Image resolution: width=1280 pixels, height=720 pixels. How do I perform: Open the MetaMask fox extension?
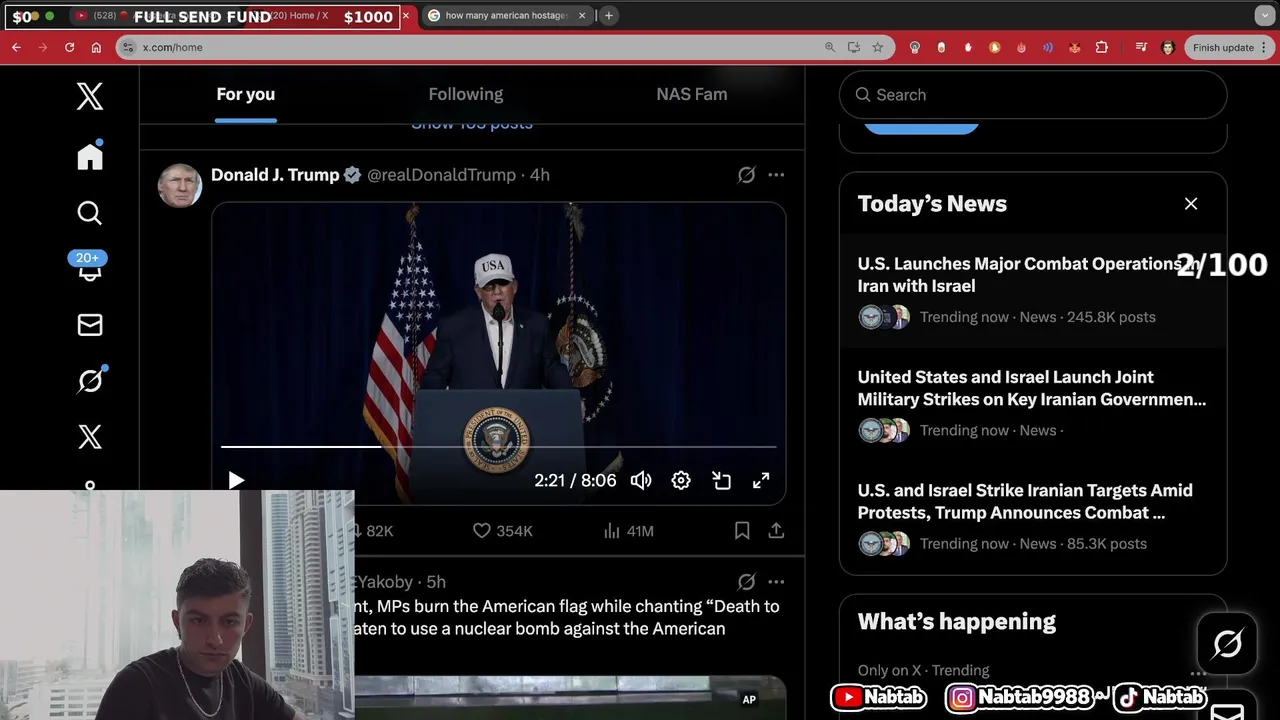click(1074, 47)
